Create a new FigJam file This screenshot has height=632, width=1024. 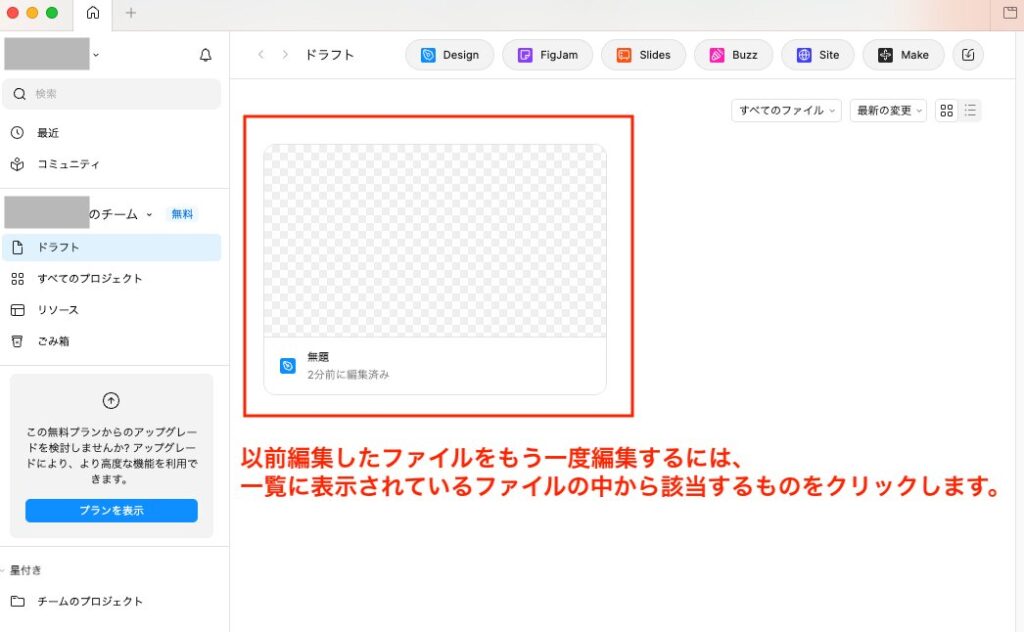547,55
